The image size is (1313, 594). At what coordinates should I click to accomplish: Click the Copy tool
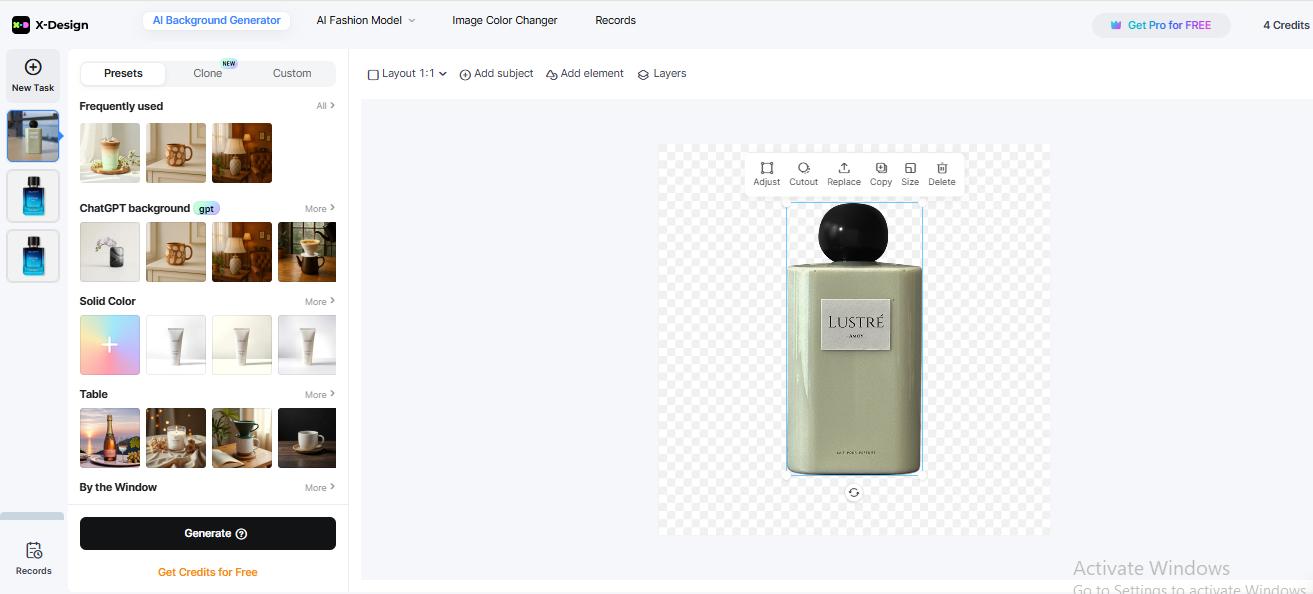[881, 174]
